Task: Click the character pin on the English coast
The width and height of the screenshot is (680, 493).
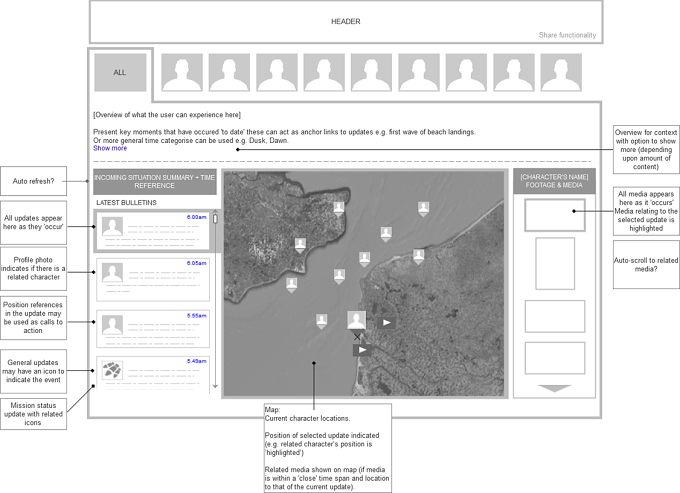Action: point(300,245)
